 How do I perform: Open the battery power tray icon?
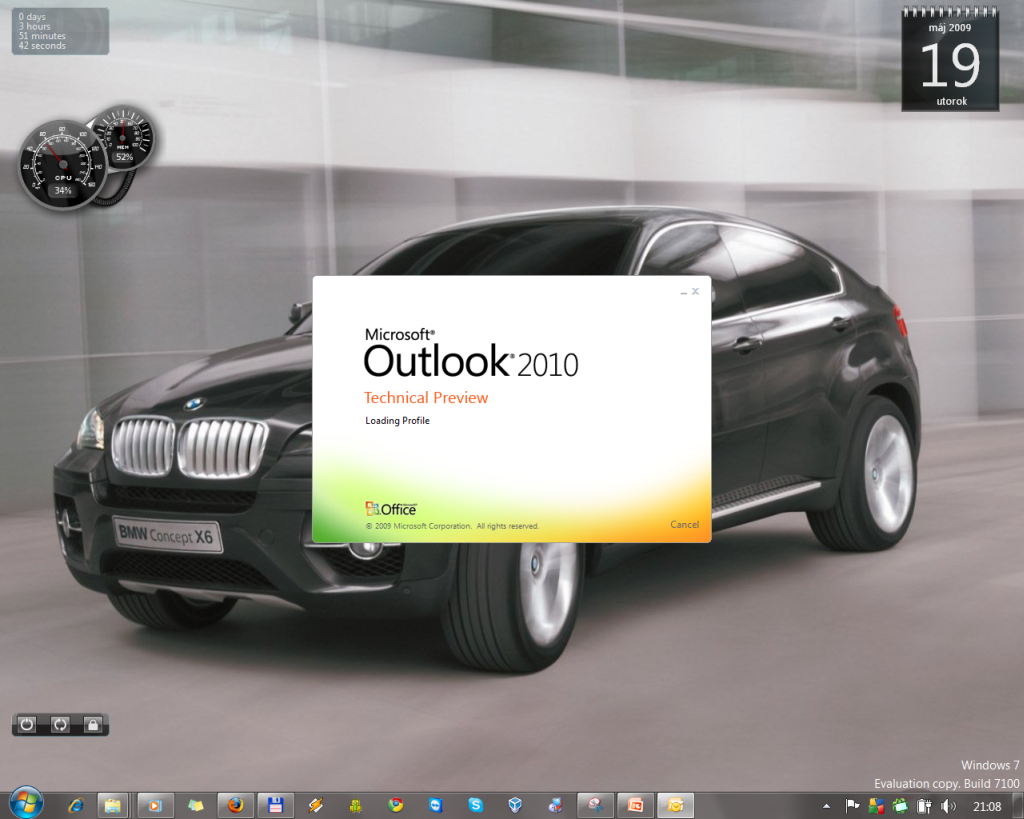point(924,806)
